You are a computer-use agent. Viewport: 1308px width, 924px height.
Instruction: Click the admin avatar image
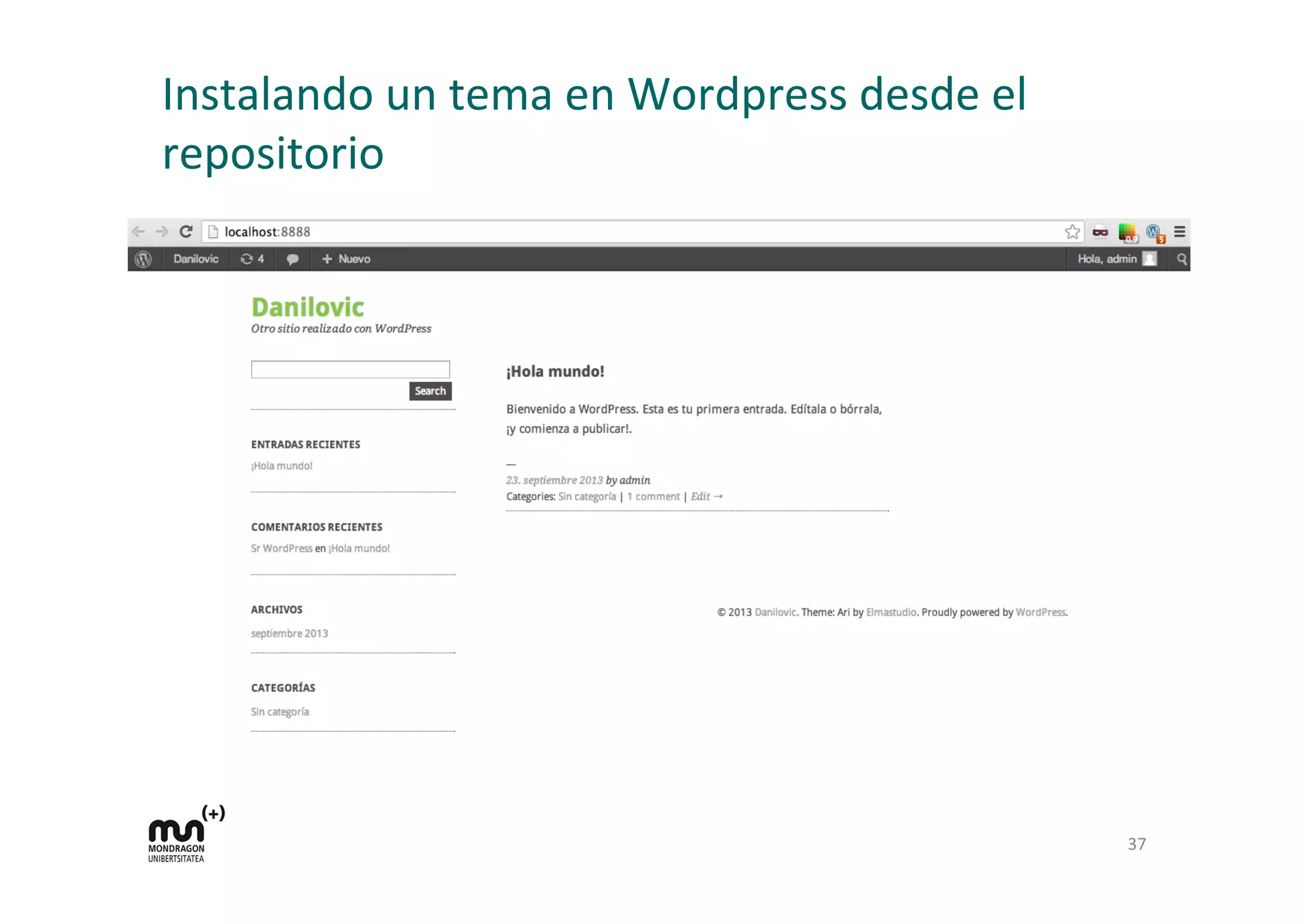tap(1150, 259)
